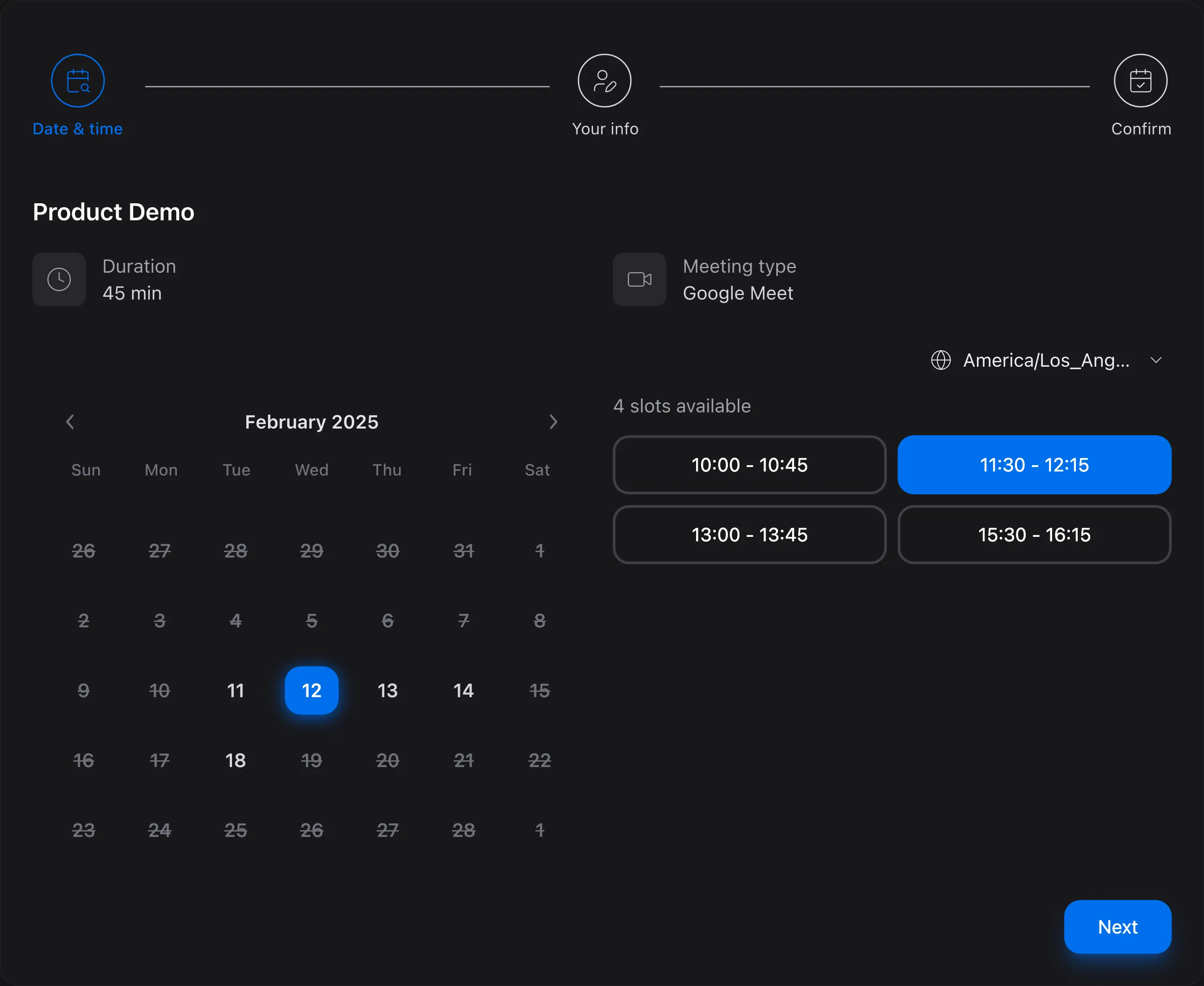The image size is (1204, 986).
Task: Go to previous month with left arrow
Action: [x=70, y=421]
